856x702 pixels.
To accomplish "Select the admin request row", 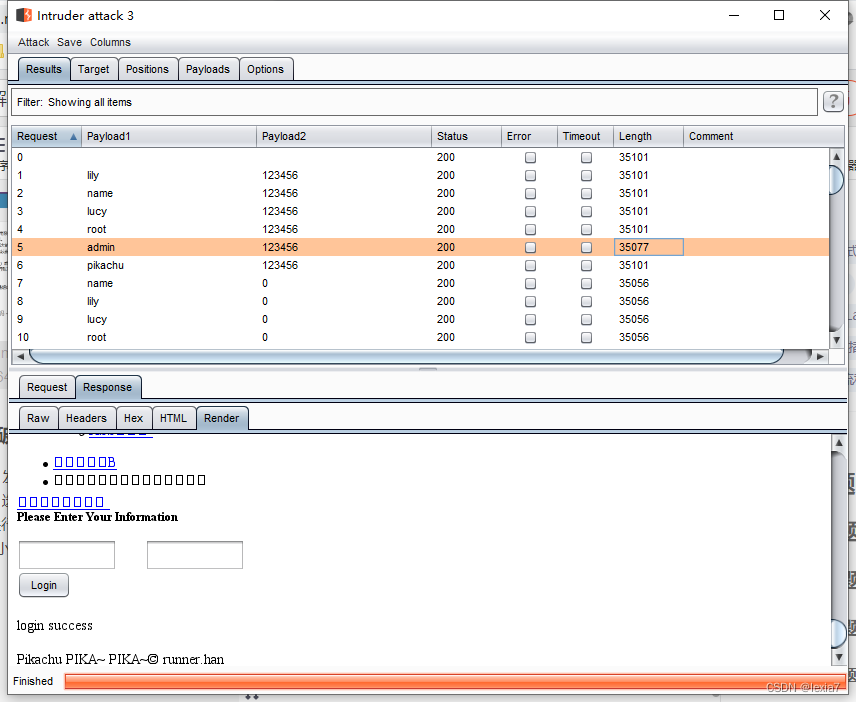I will pos(420,247).
